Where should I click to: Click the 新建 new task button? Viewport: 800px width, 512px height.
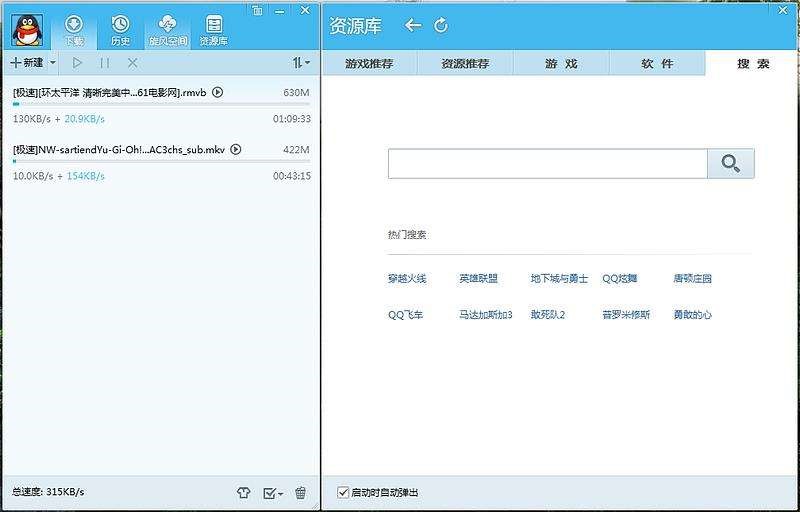(x=27, y=63)
